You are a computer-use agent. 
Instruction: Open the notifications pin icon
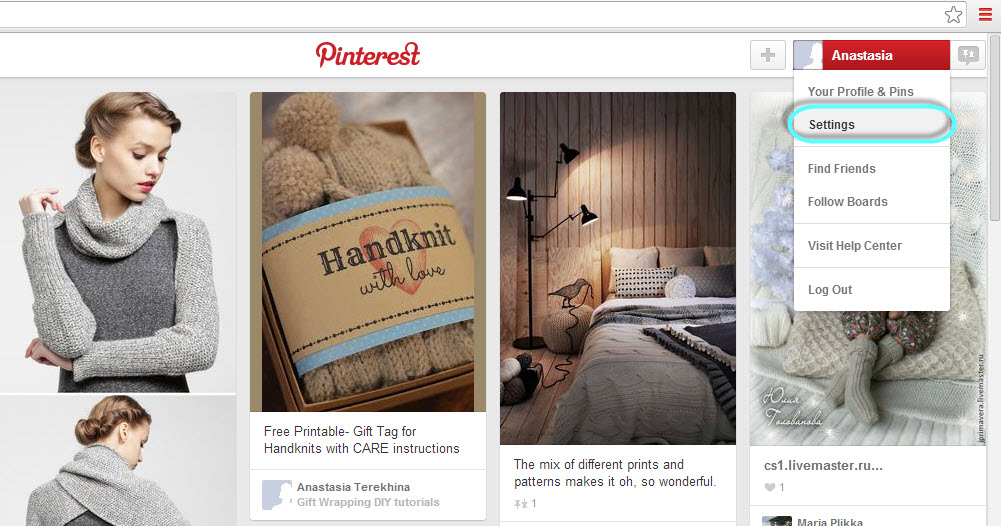pyautogui.click(x=968, y=55)
